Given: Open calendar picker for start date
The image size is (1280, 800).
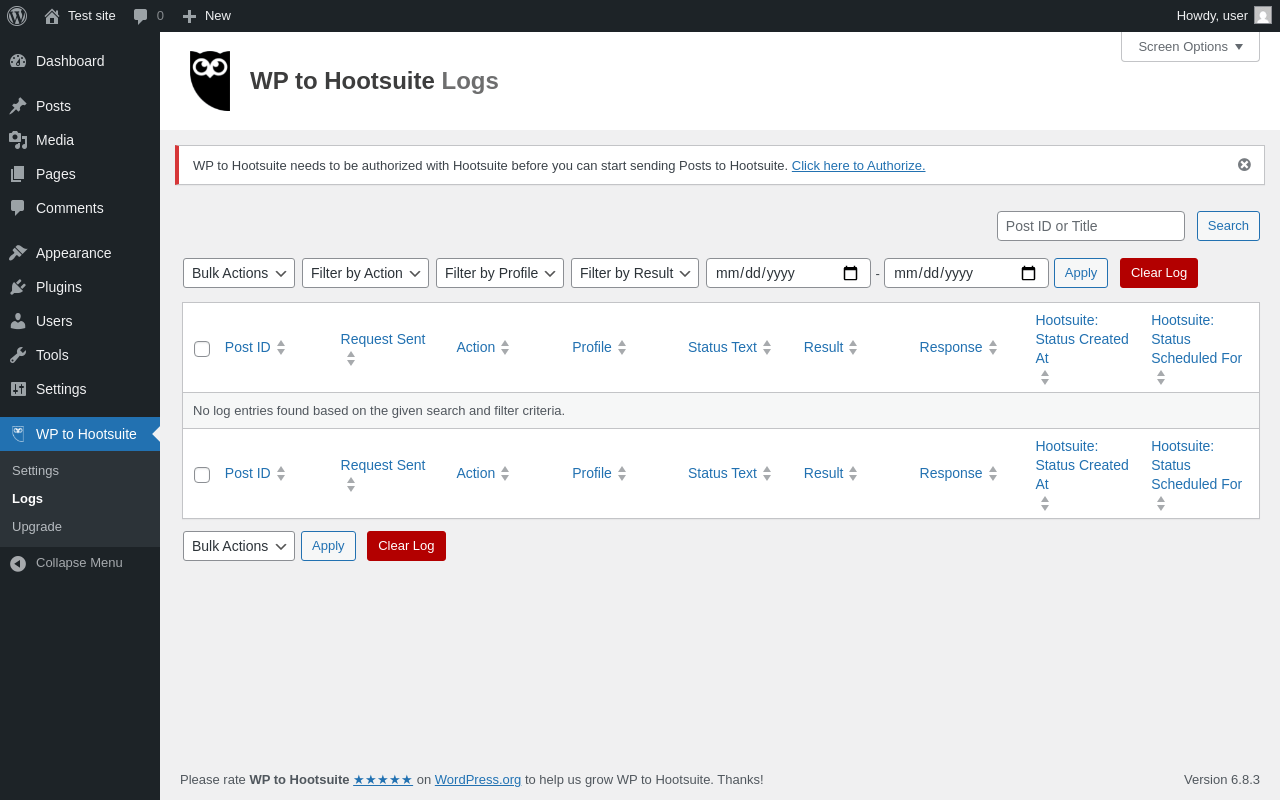Looking at the screenshot, I should coord(851,273).
